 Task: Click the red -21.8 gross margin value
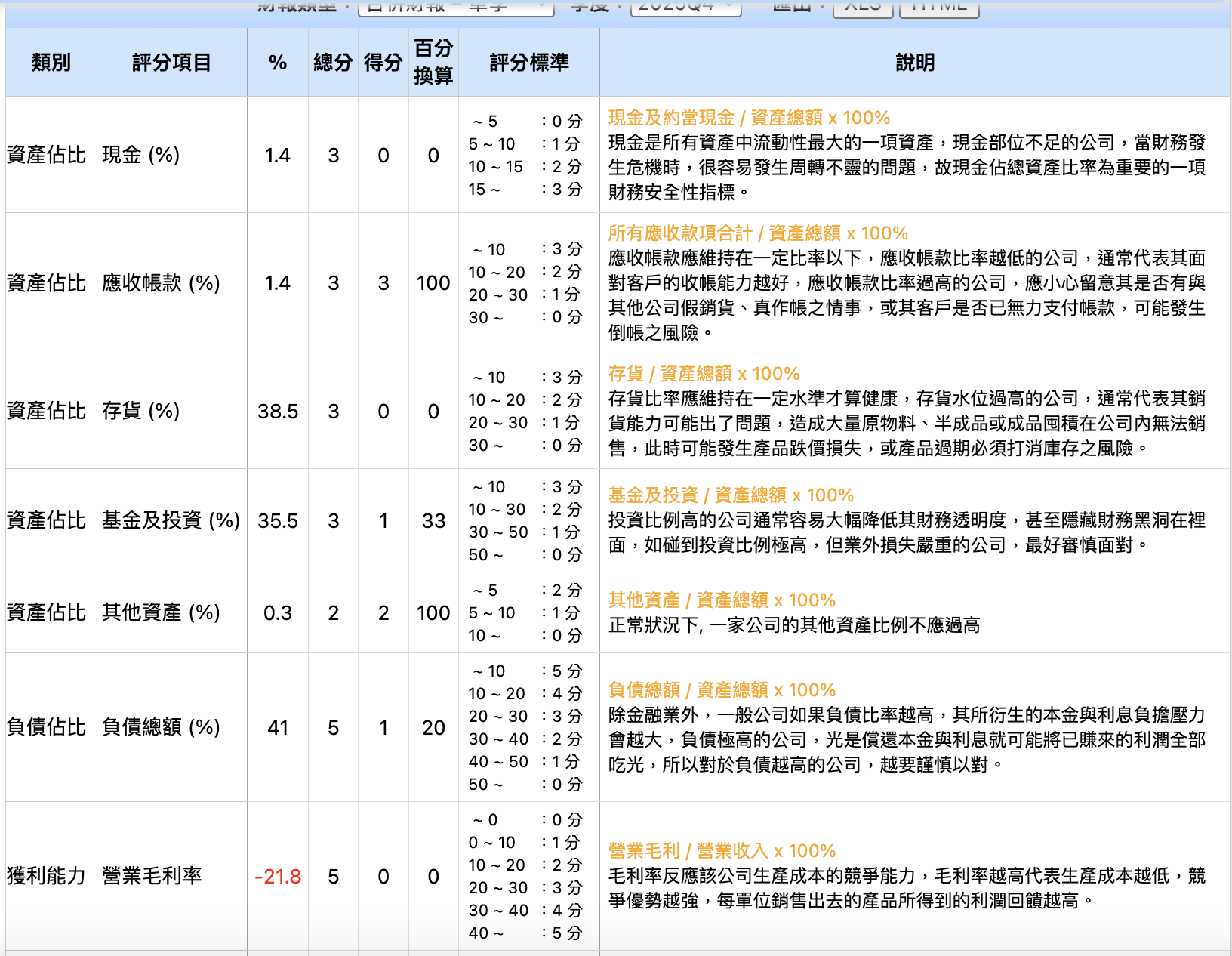point(278,876)
